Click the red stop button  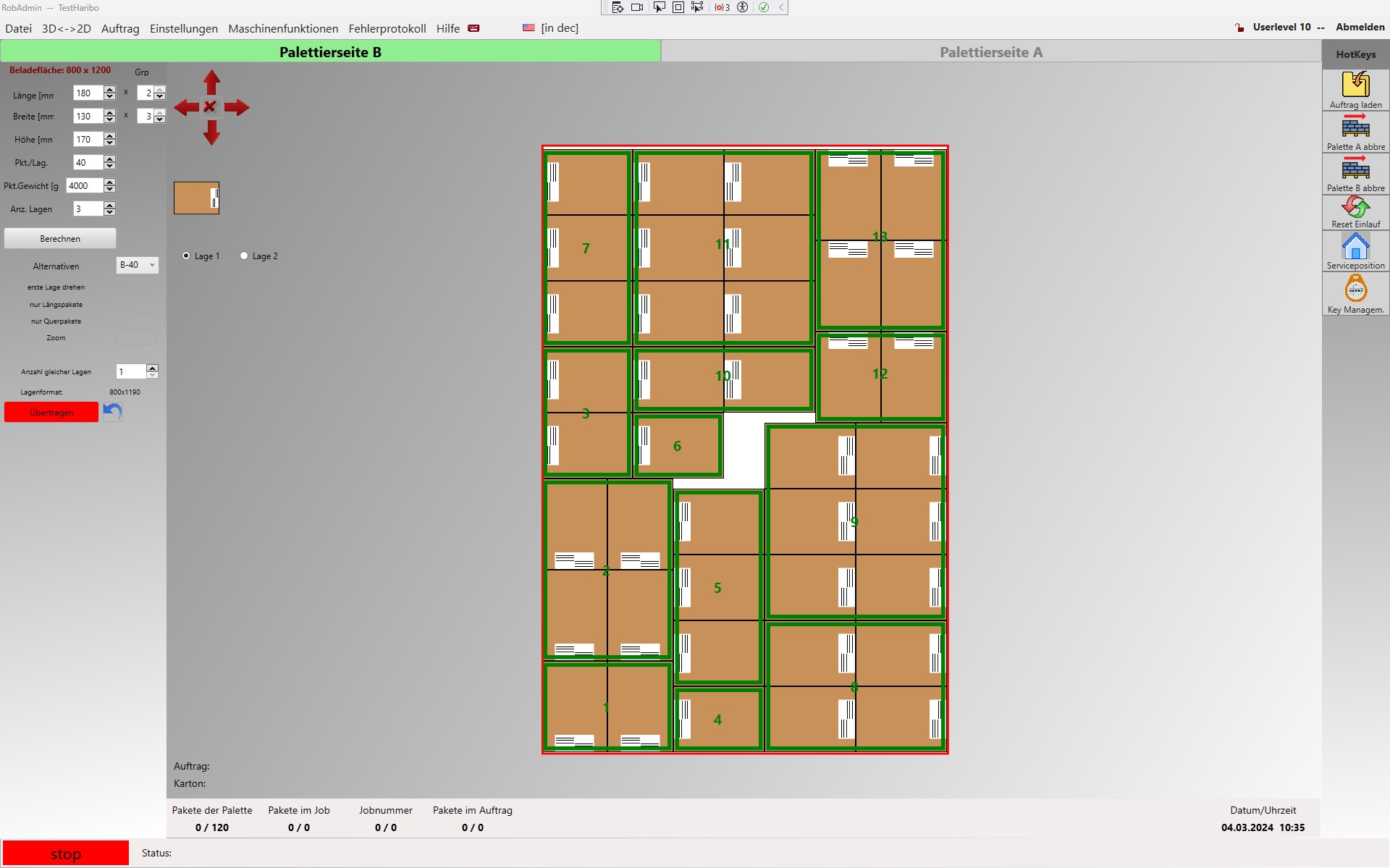[x=66, y=854]
